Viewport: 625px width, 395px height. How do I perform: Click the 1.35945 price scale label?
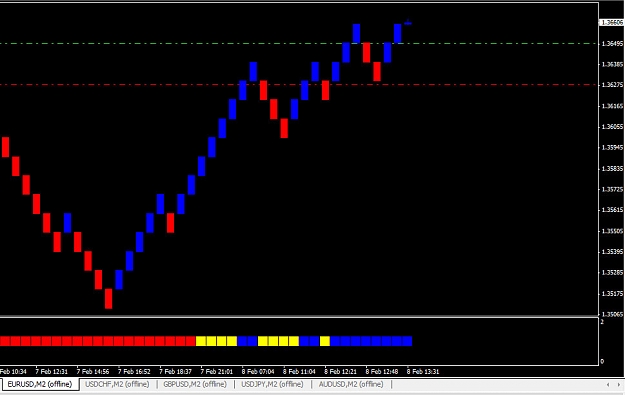tap(612, 147)
